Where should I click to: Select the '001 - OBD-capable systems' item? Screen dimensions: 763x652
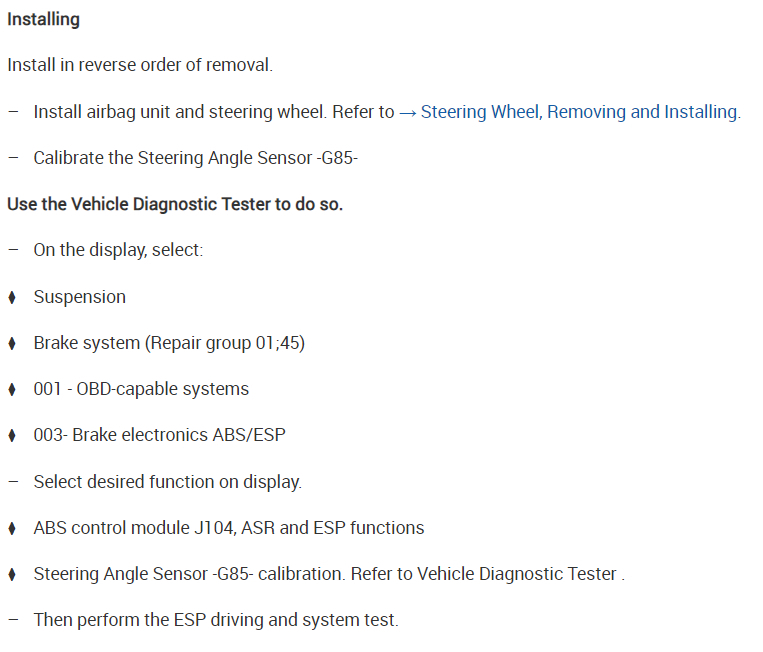tap(141, 389)
